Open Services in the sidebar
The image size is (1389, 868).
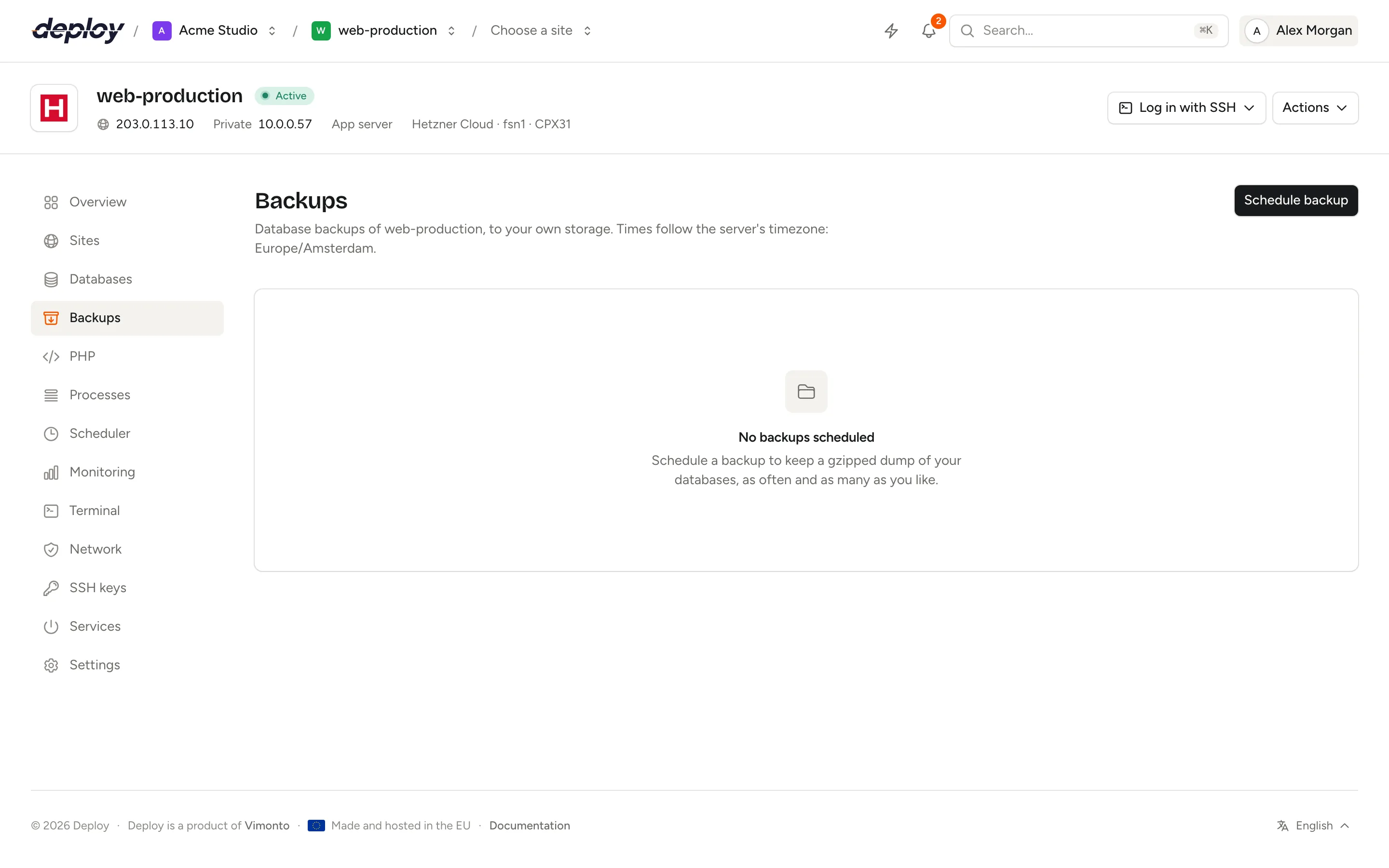point(127,626)
